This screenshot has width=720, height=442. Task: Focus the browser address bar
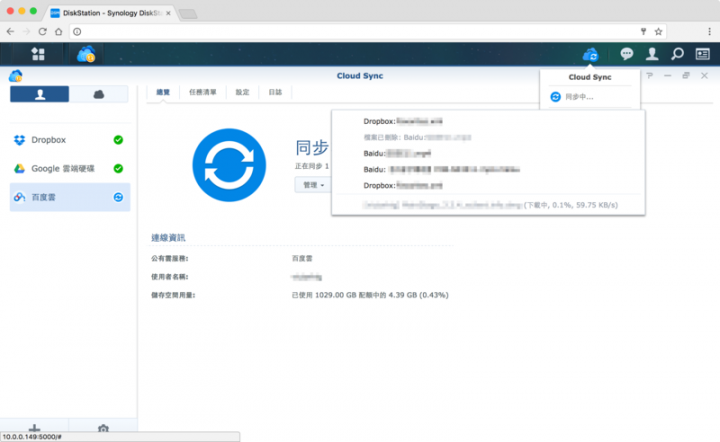(x=358, y=32)
